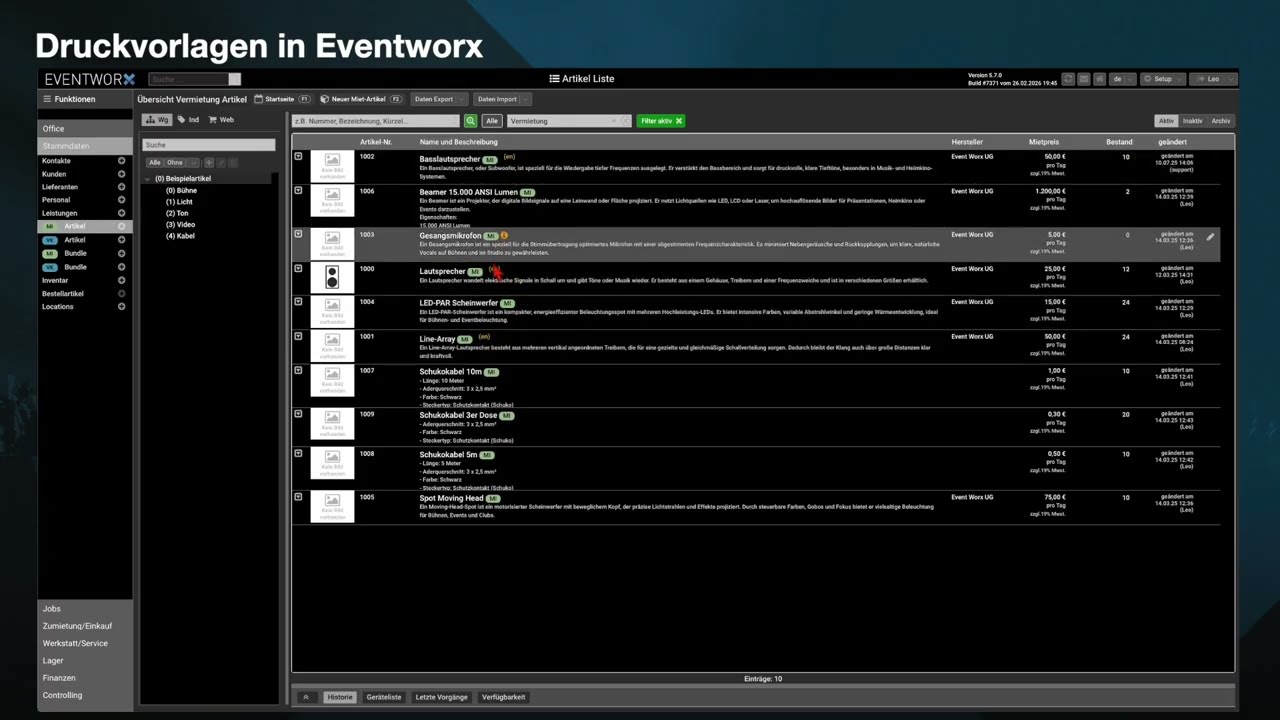Viewport: 1280px width, 720px height.
Task: Click the plus icon next to Inventar
Action: pos(122,280)
